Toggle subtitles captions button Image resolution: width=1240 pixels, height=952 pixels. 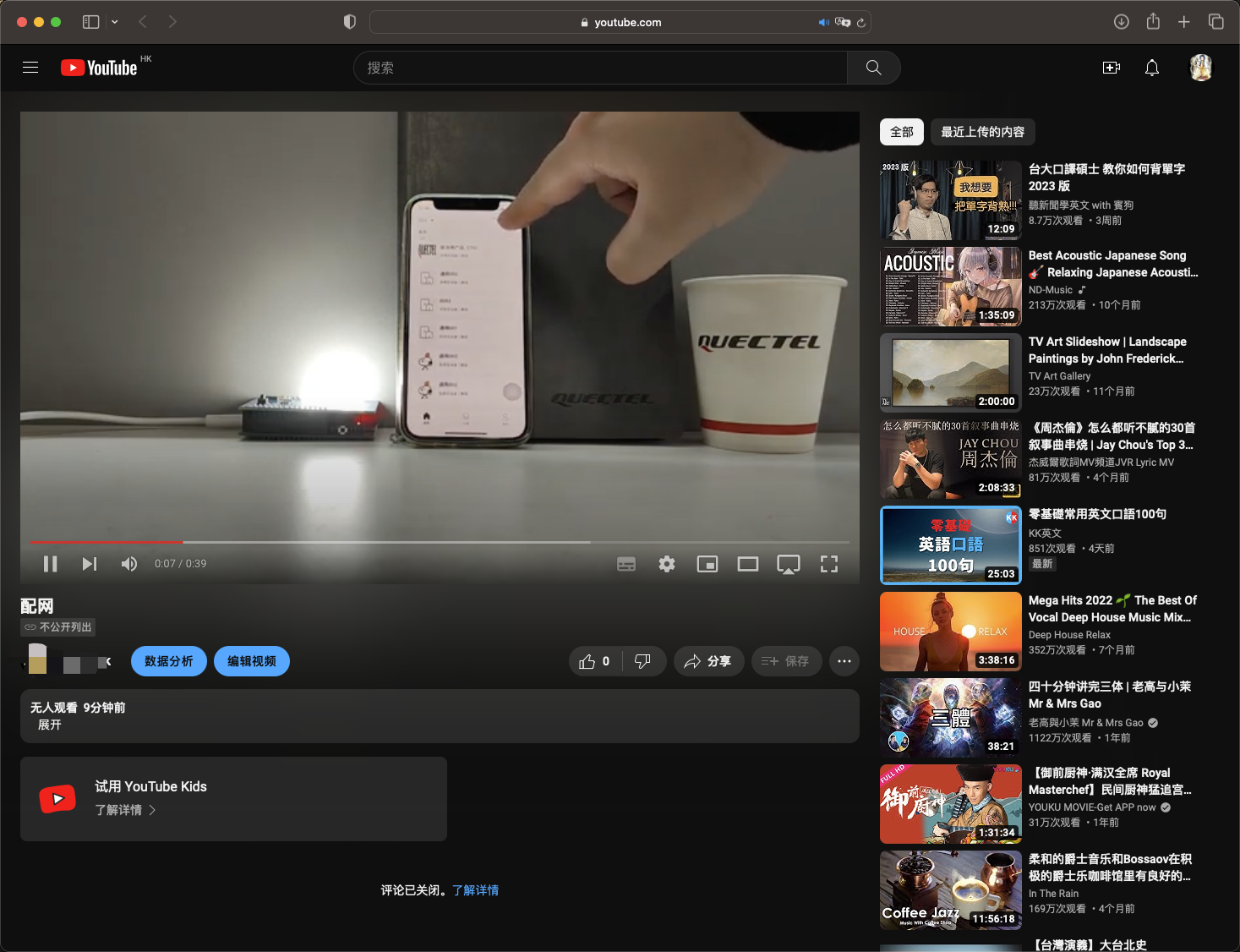pyautogui.click(x=626, y=564)
